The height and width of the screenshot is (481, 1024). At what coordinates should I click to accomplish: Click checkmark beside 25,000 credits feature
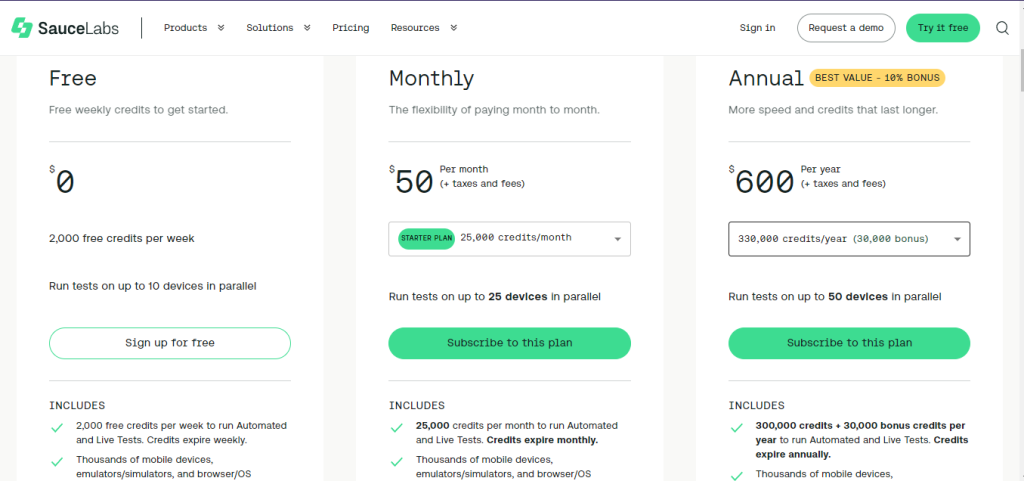tap(396, 428)
